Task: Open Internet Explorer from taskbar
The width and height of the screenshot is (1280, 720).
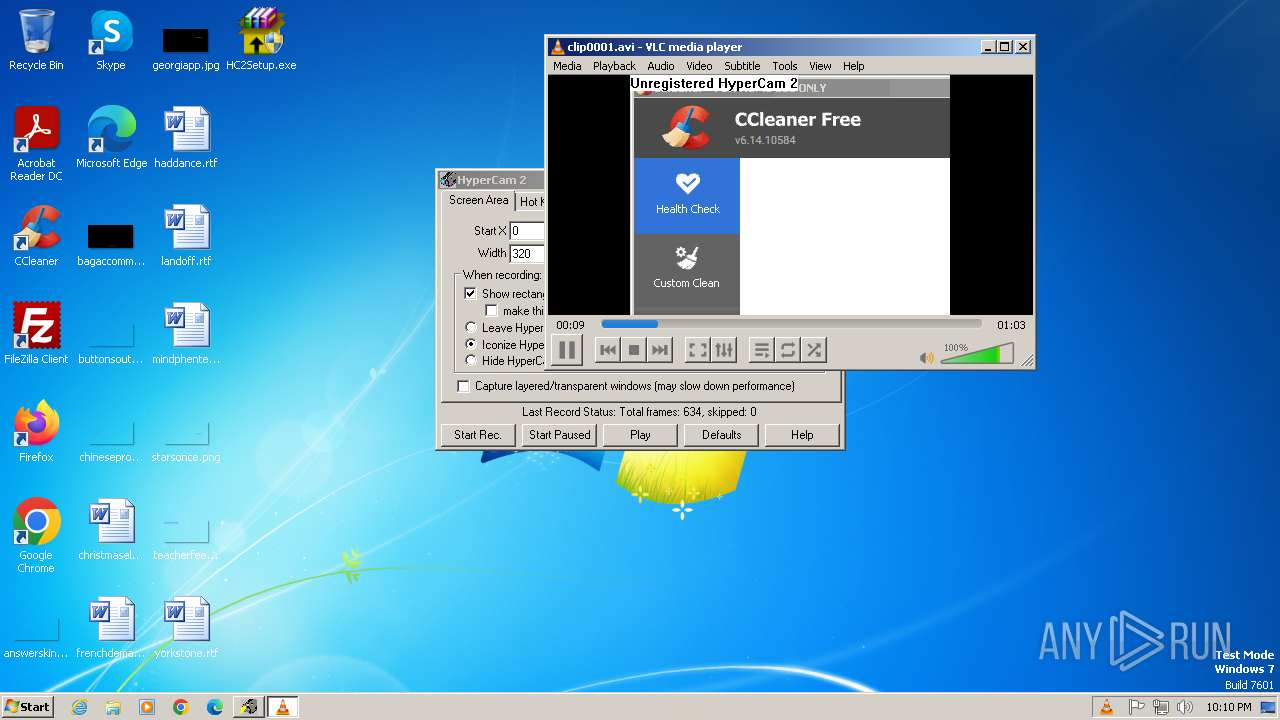Action: coord(79,707)
